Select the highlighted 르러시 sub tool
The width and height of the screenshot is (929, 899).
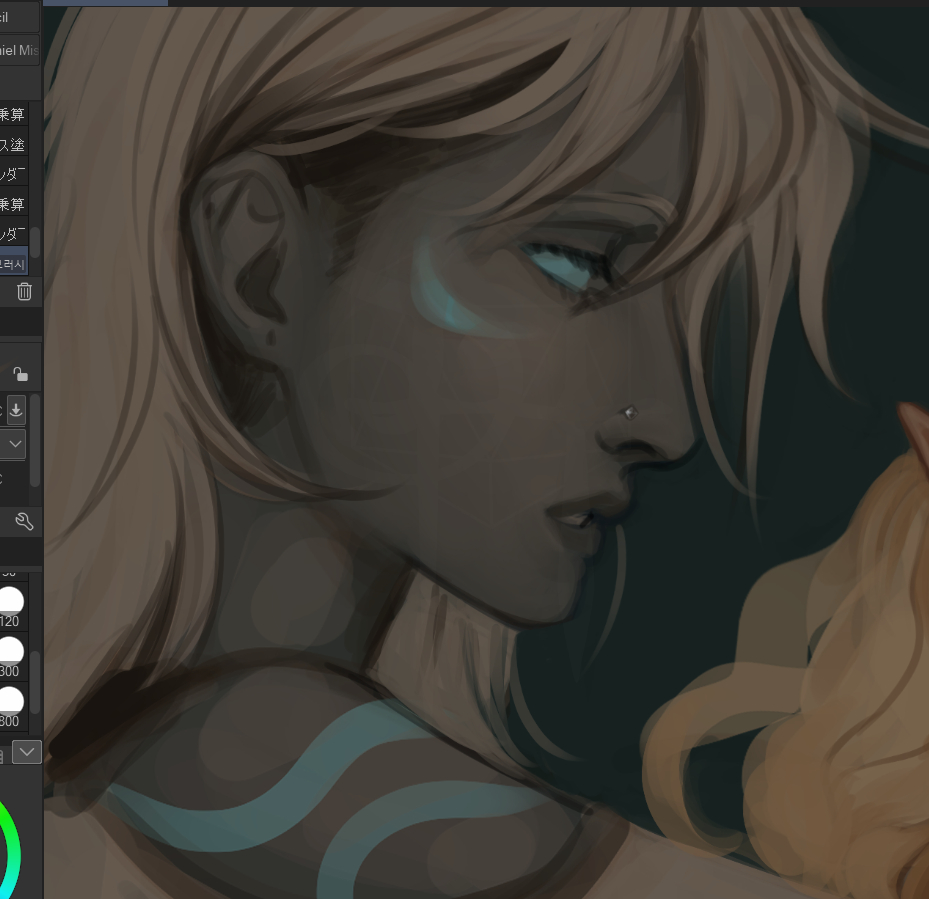13,264
